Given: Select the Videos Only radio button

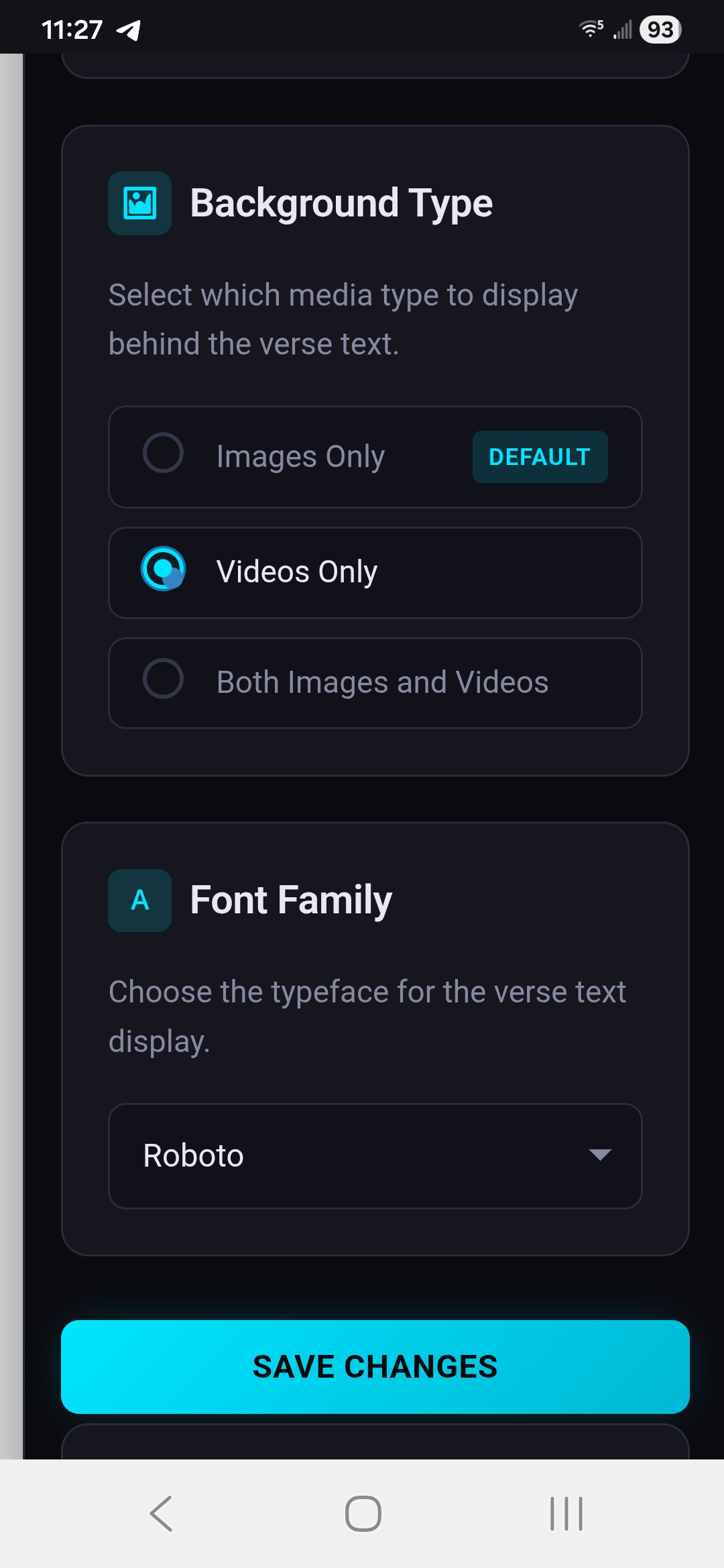Looking at the screenshot, I should coord(163,570).
